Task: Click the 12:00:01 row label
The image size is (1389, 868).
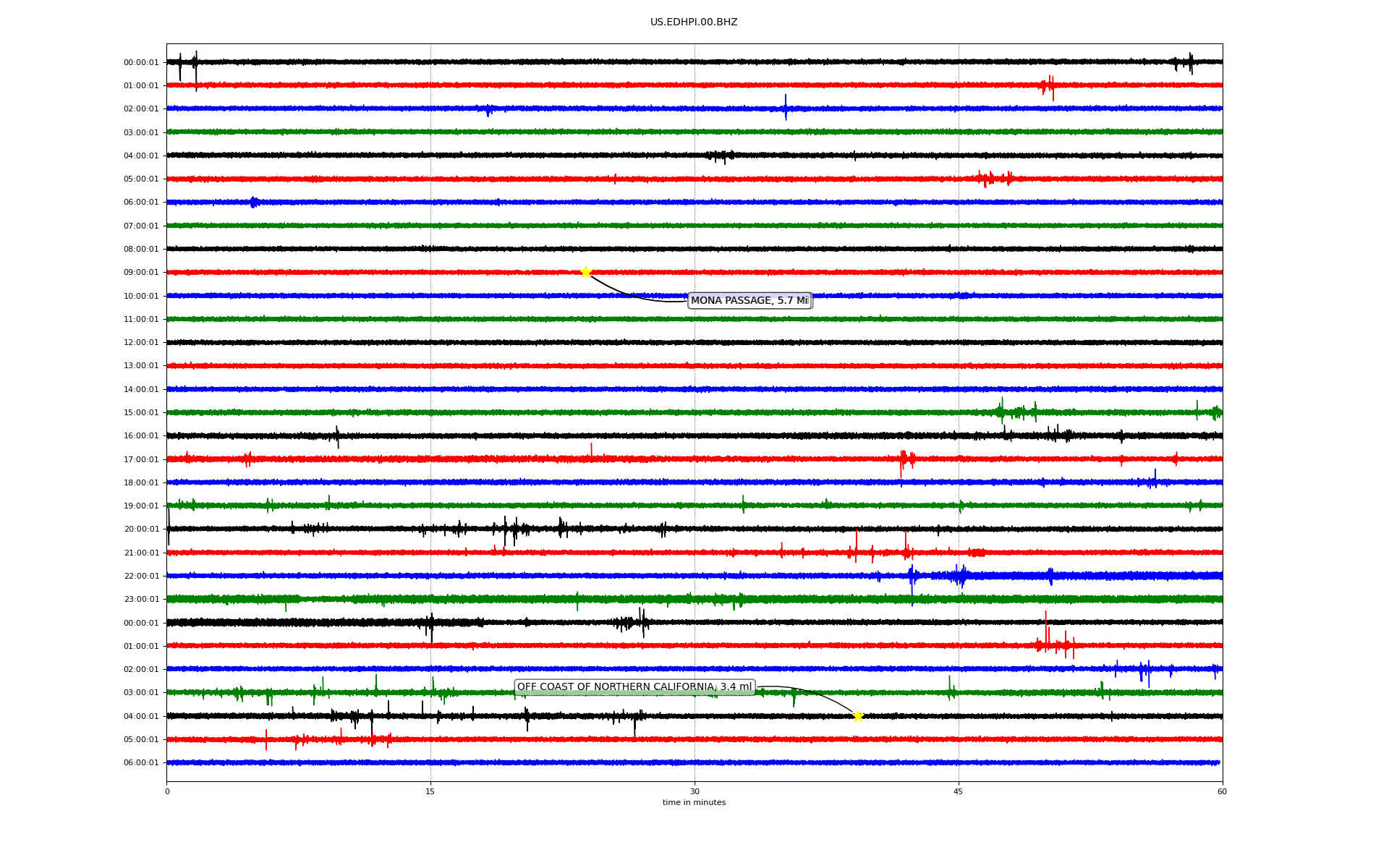Action: pos(141,343)
